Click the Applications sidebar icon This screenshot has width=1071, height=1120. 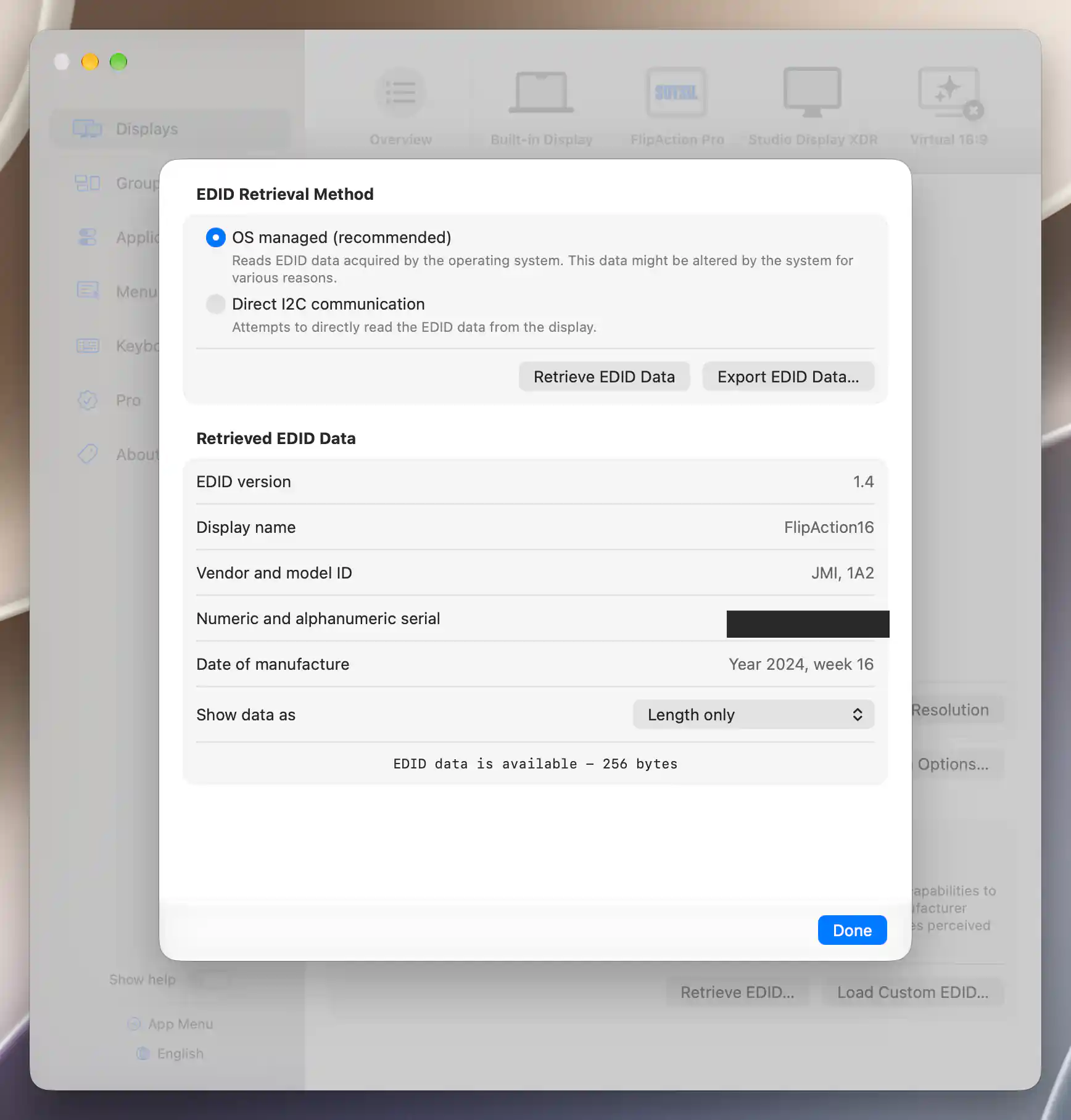(x=88, y=237)
